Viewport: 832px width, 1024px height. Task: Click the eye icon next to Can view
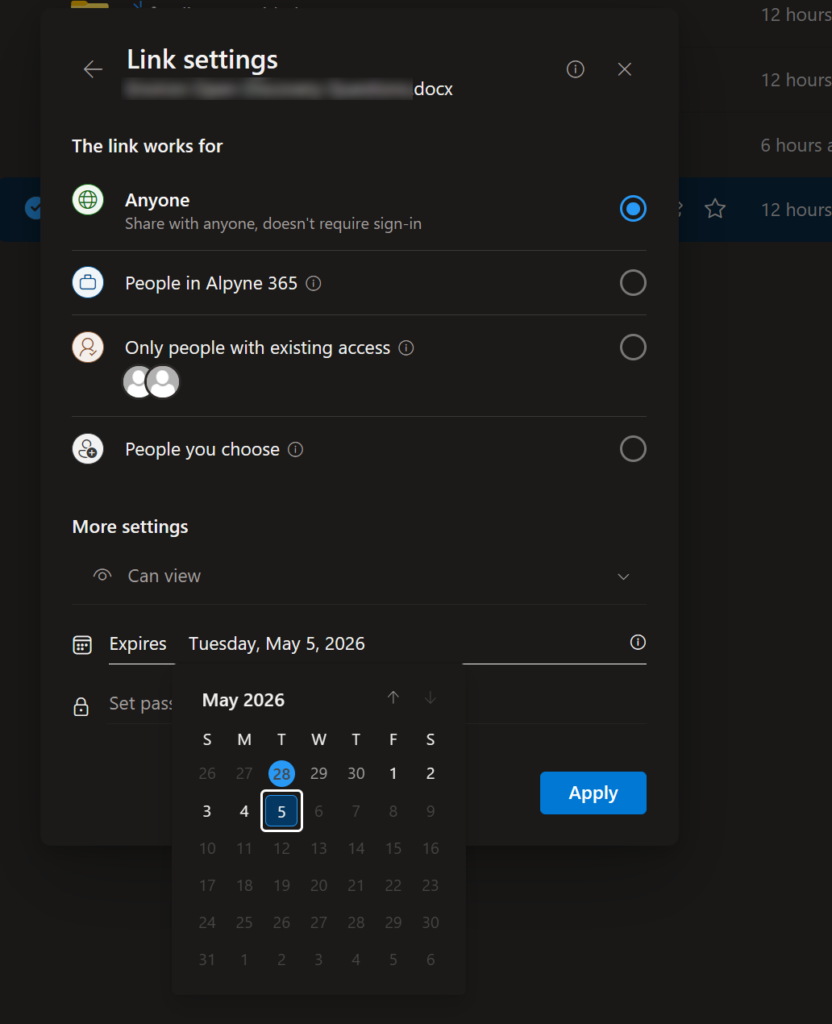coord(101,575)
